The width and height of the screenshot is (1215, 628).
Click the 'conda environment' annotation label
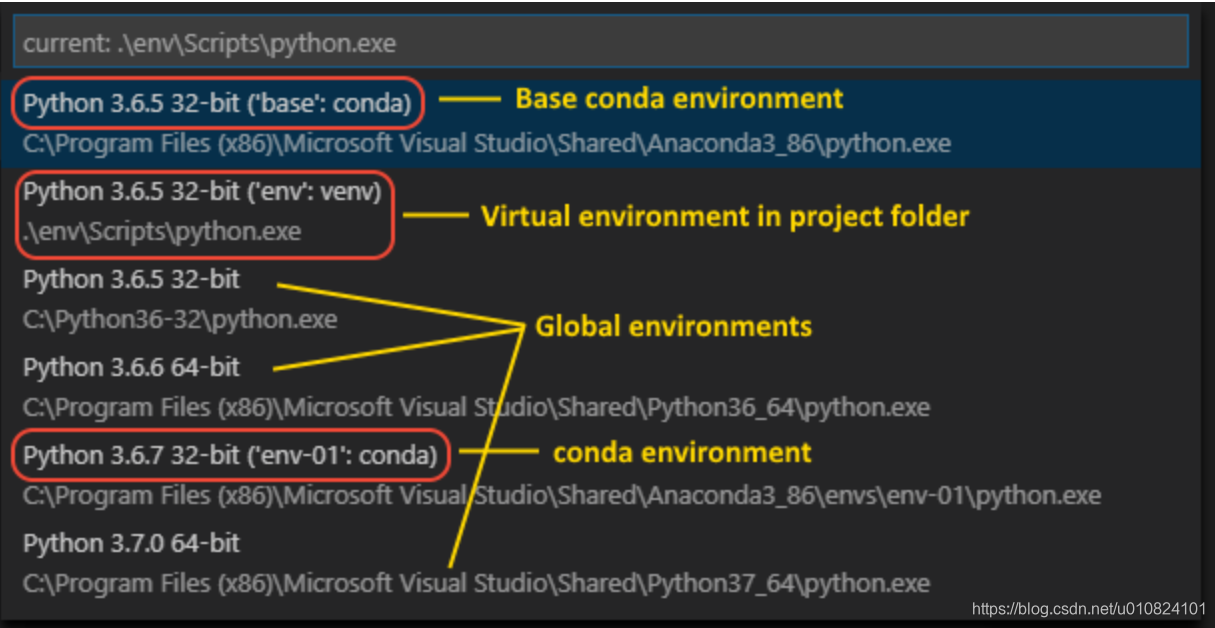681,453
